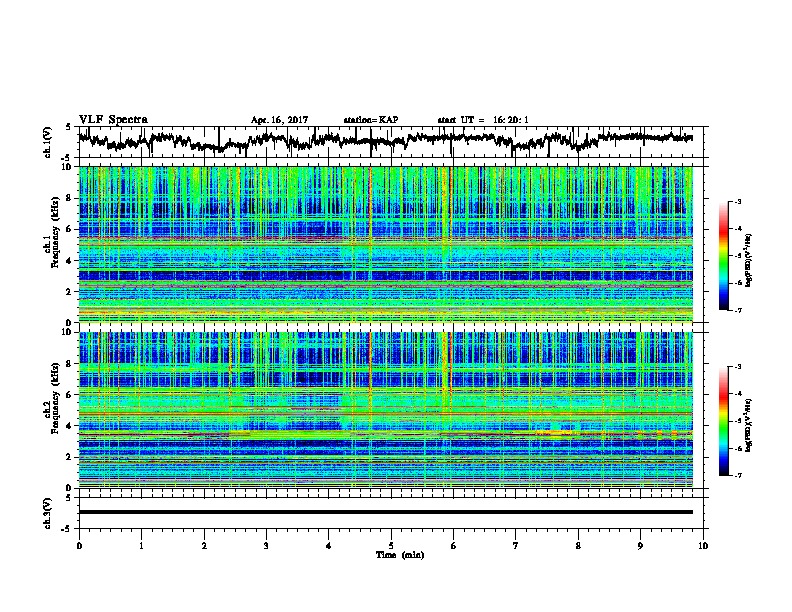Click time axis tick label "2"
Screen dimensions: 792x612
(204, 546)
